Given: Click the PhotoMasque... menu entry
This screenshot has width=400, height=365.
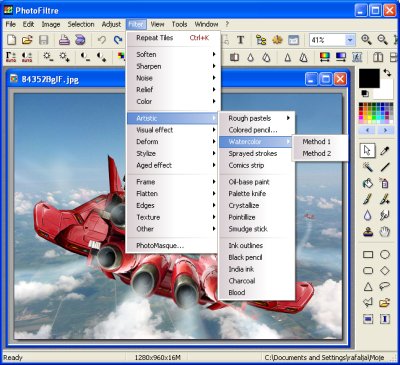Looking at the screenshot, I should tap(160, 246).
